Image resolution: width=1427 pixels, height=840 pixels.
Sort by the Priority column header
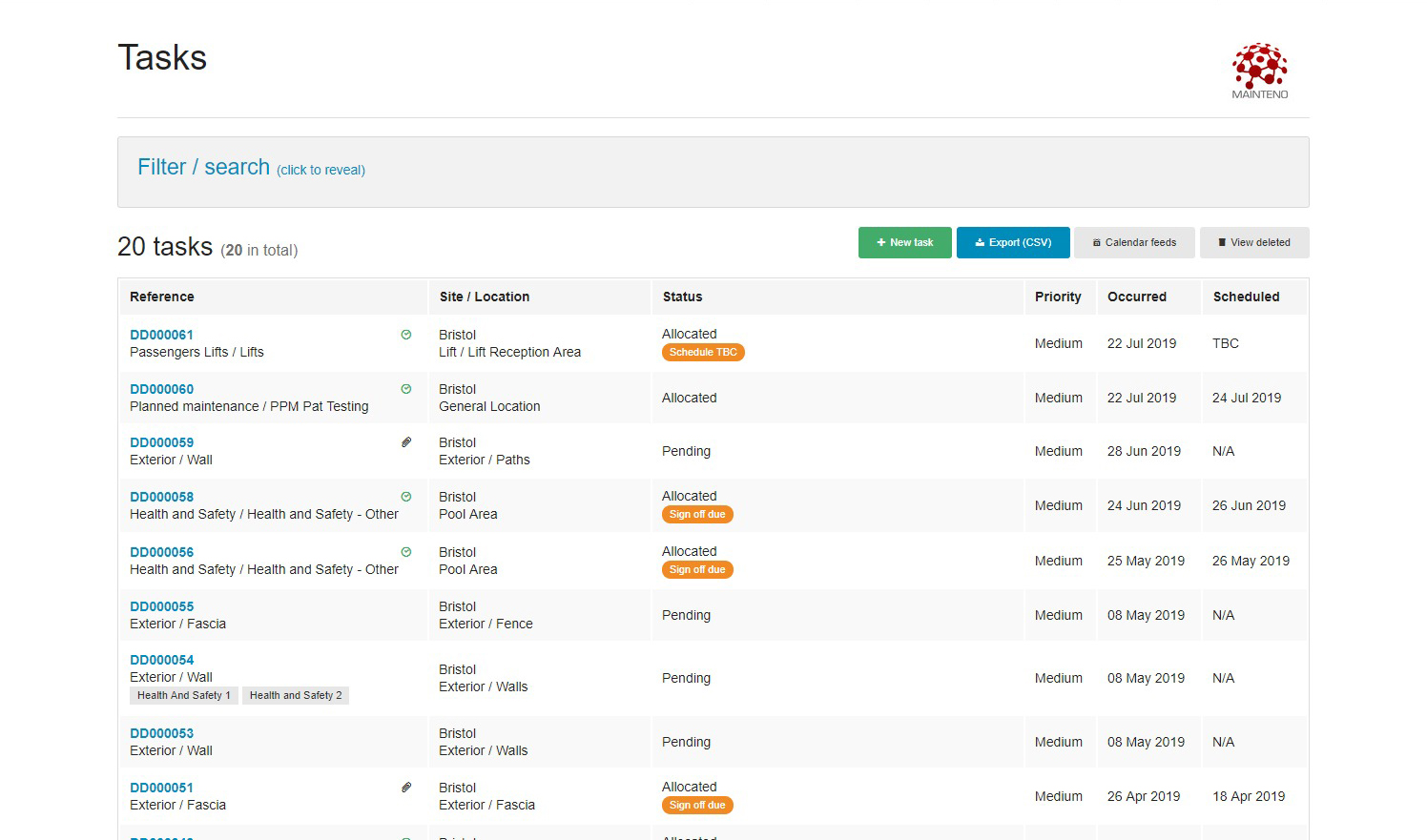point(1058,297)
